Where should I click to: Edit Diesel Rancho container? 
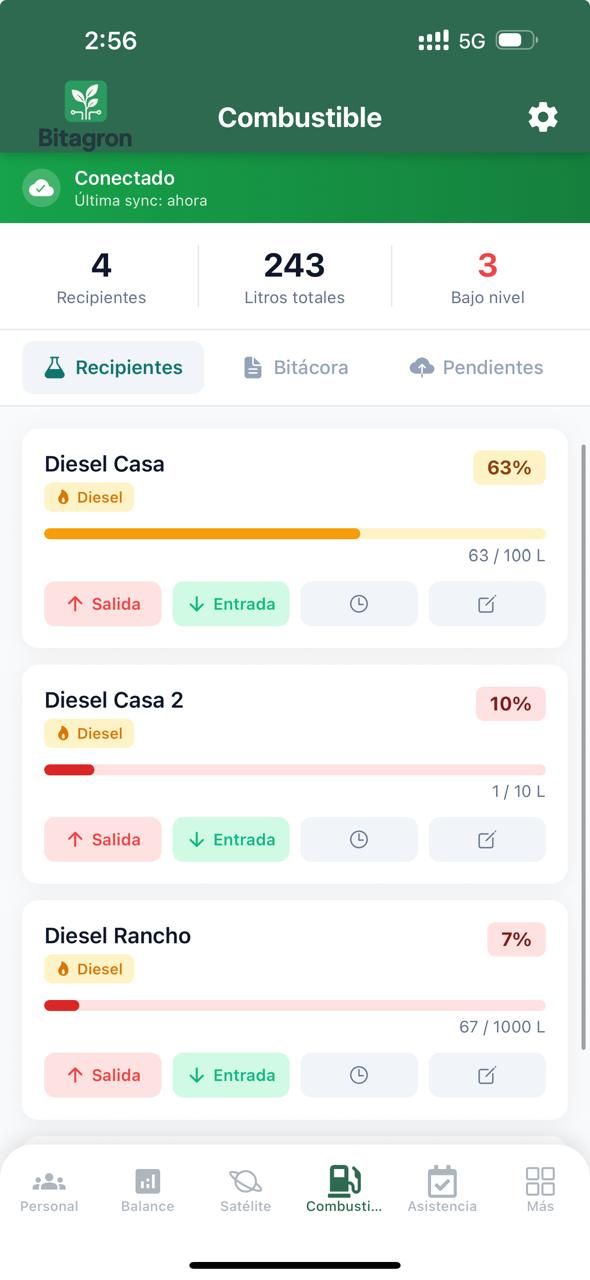pyautogui.click(x=487, y=1075)
